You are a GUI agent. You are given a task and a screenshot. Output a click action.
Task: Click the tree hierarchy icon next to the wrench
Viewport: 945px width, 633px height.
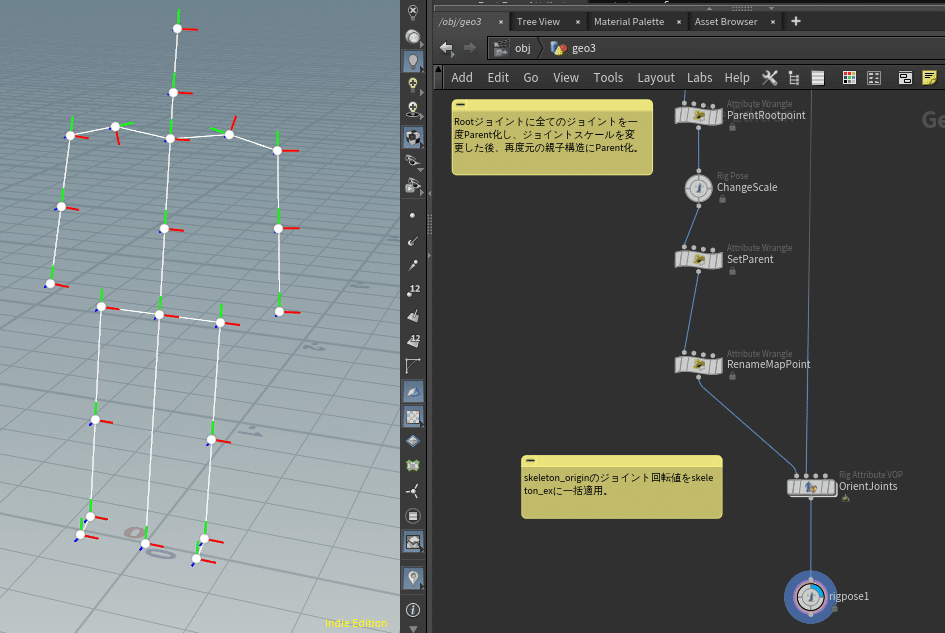pyautogui.click(x=792, y=77)
